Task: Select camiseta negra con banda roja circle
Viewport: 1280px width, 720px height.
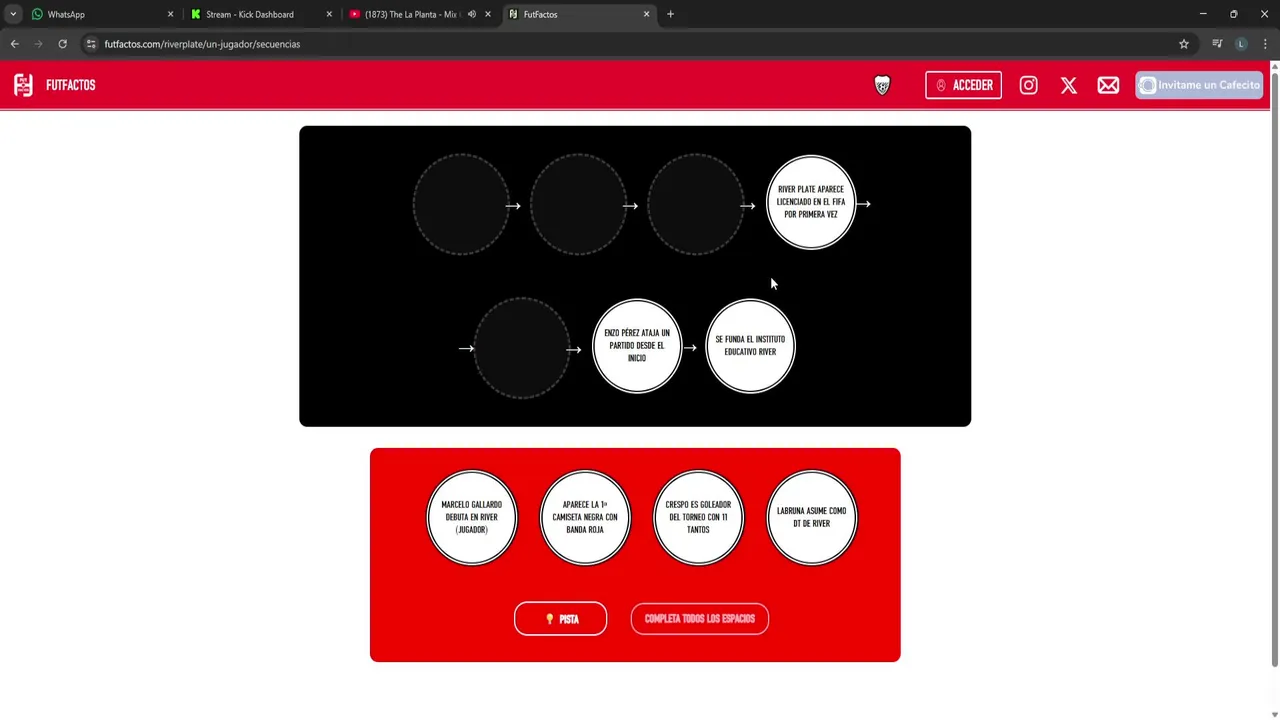Action: coord(585,517)
